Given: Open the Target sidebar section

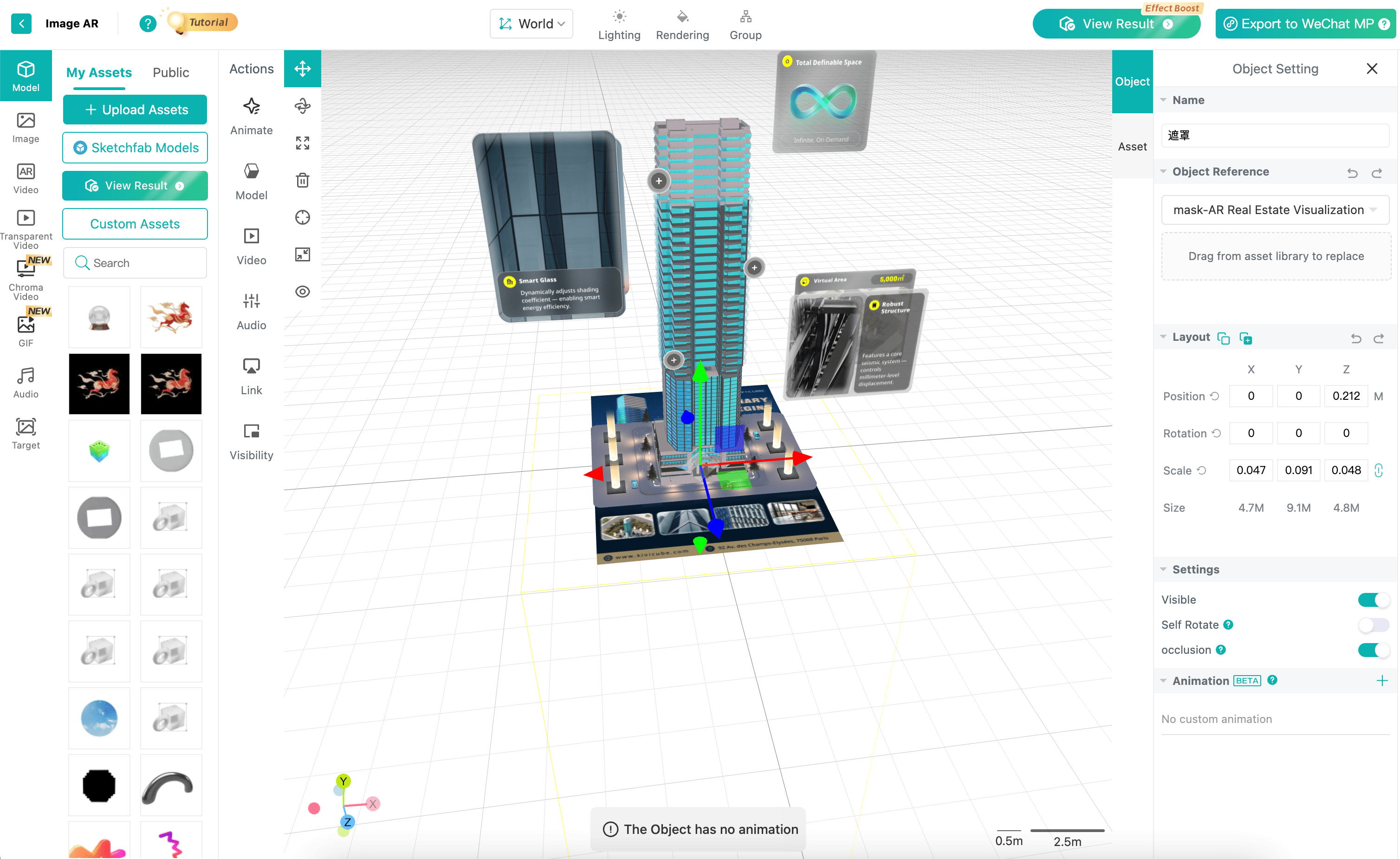Looking at the screenshot, I should (x=26, y=433).
